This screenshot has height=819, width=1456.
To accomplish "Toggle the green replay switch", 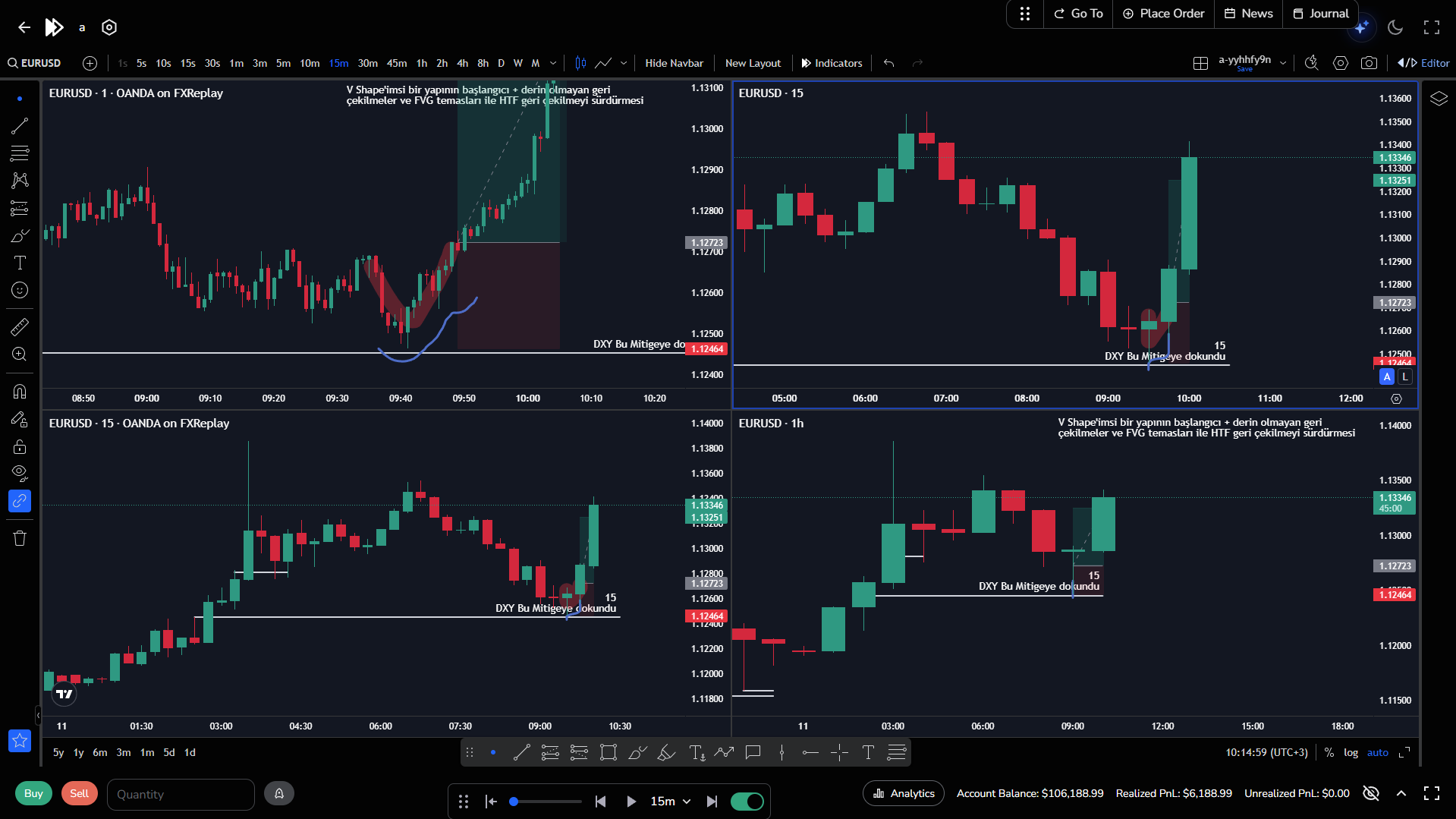I will tap(747, 802).
